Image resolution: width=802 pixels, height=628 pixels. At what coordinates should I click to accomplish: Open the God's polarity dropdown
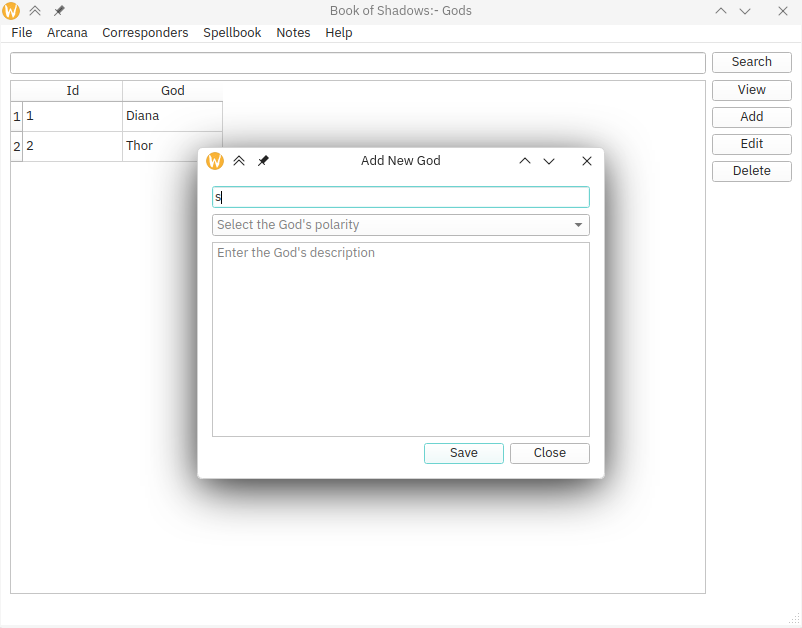click(x=400, y=225)
